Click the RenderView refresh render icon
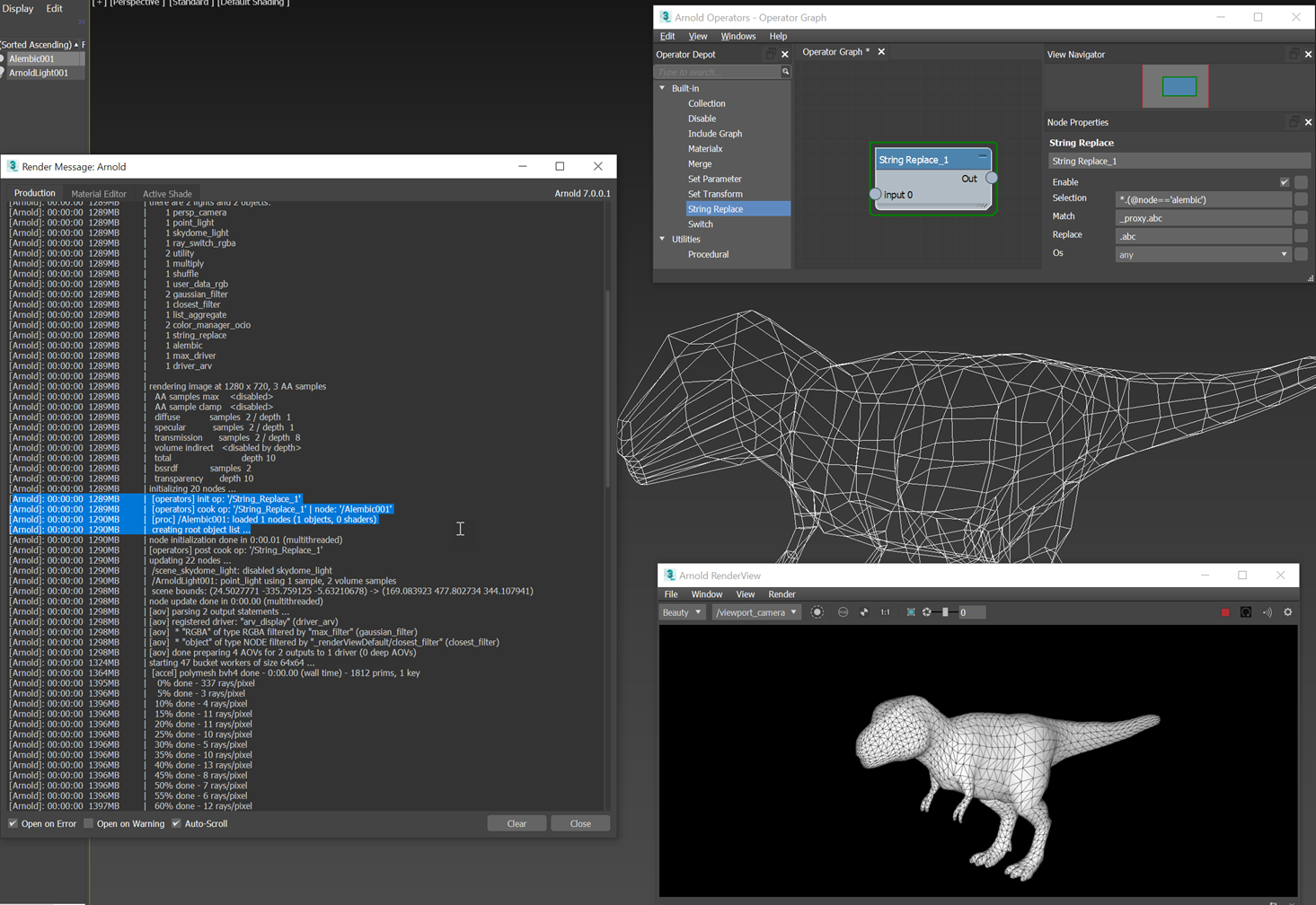Screen dimensions: 1316x905 (1246, 612)
